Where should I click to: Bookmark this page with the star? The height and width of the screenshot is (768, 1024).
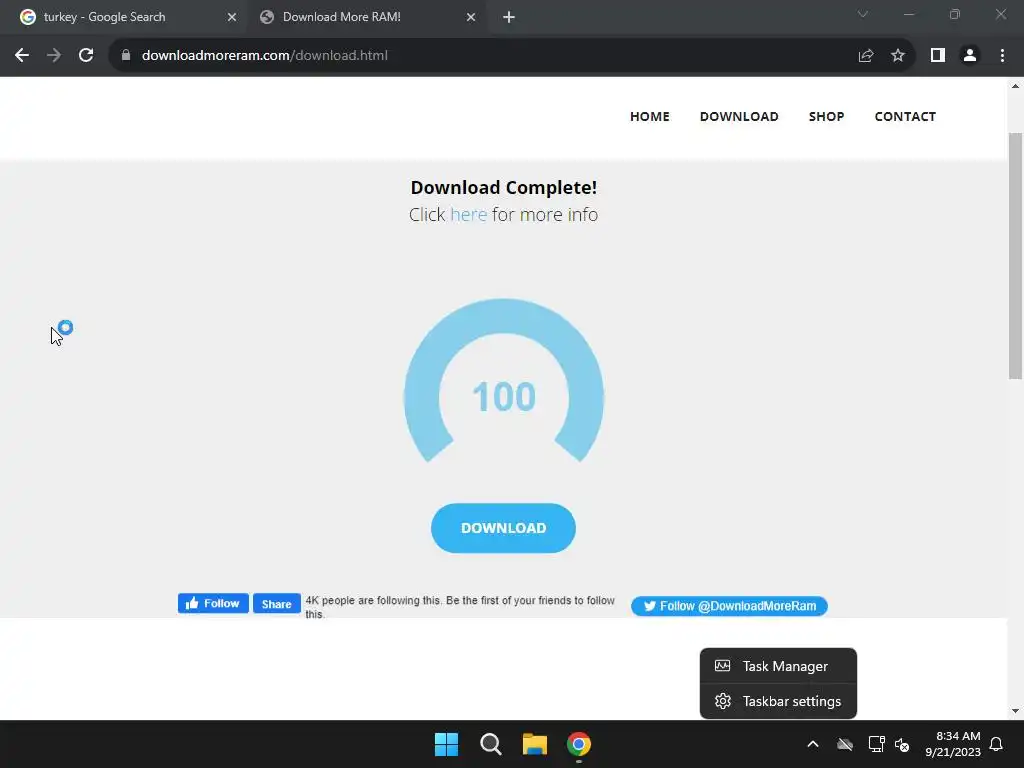pos(898,56)
